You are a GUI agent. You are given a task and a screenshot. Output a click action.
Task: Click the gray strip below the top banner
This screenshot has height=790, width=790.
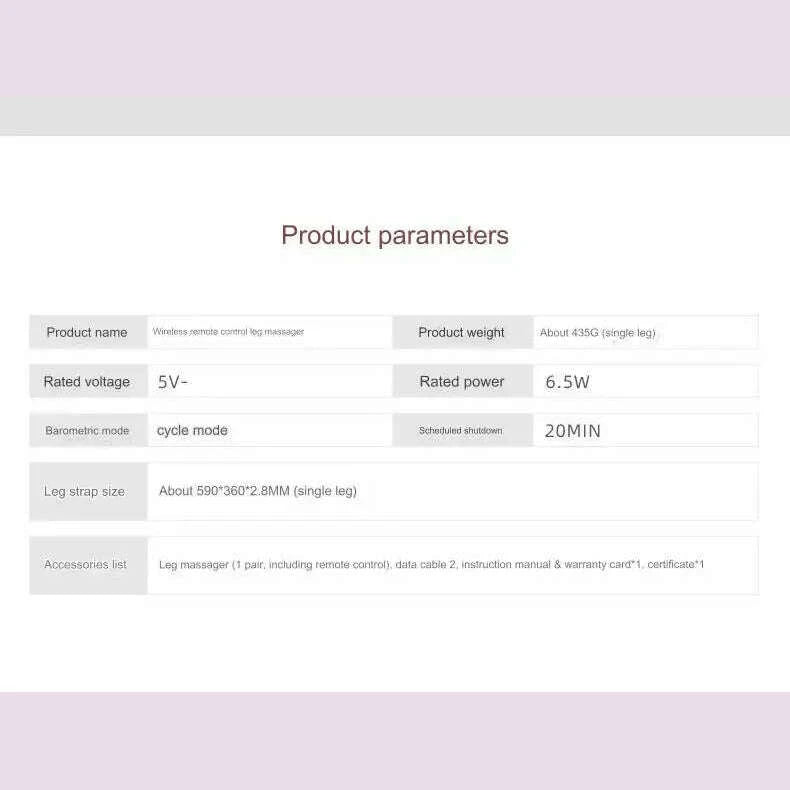pyautogui.click(x=395, y=116)
